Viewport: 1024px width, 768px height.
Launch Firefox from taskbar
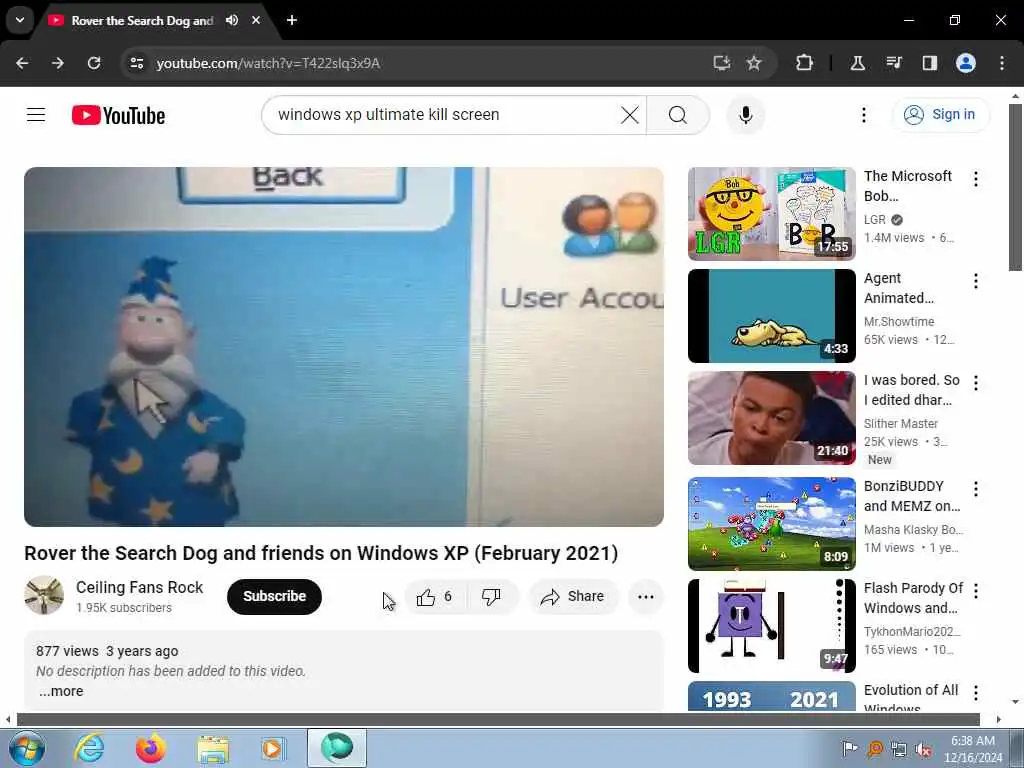(150, 748)
